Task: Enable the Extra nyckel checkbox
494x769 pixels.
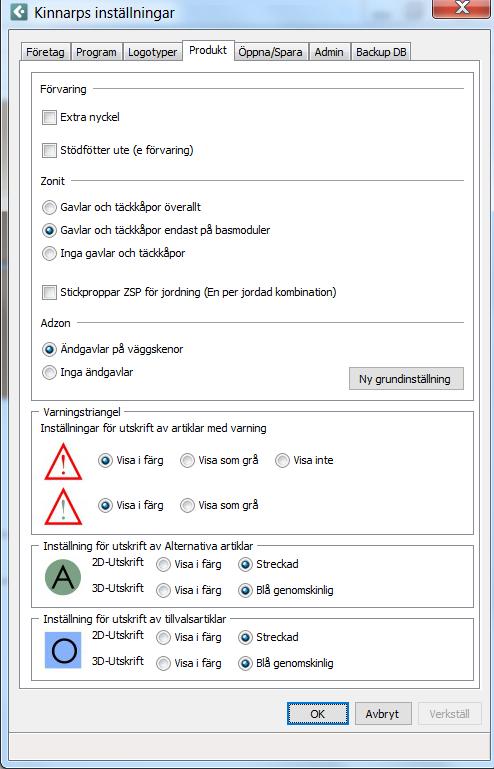Action: click(49, 118)
